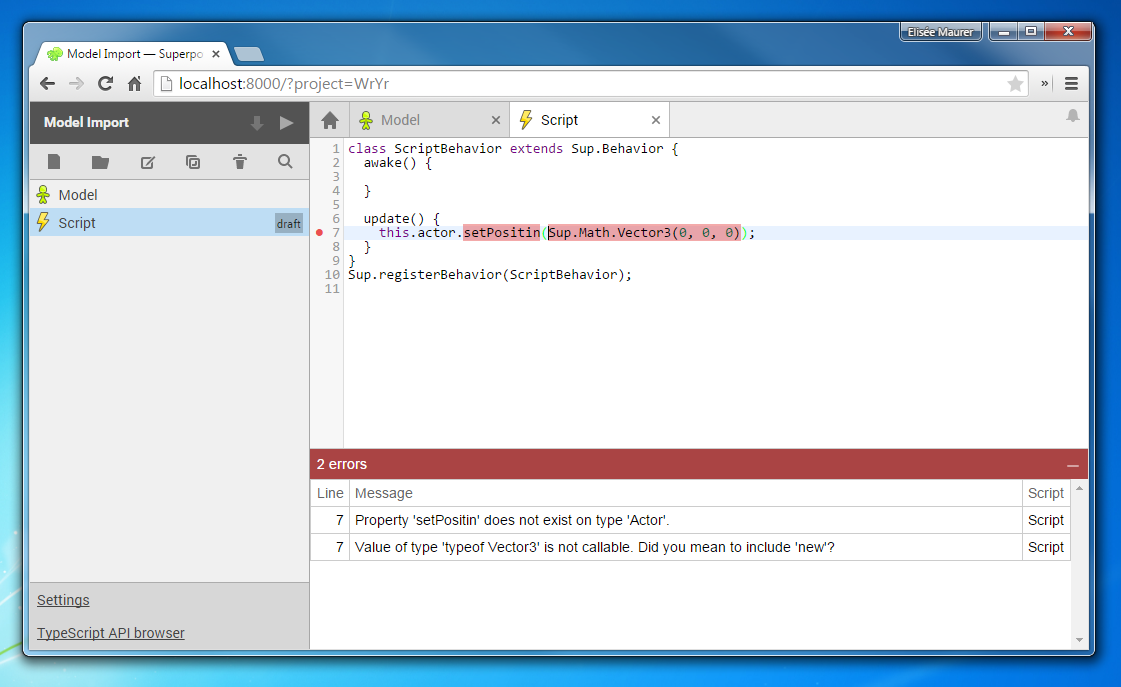Open a new browser tab
This screenshot has width=1121, height=687.
[249, 54]
